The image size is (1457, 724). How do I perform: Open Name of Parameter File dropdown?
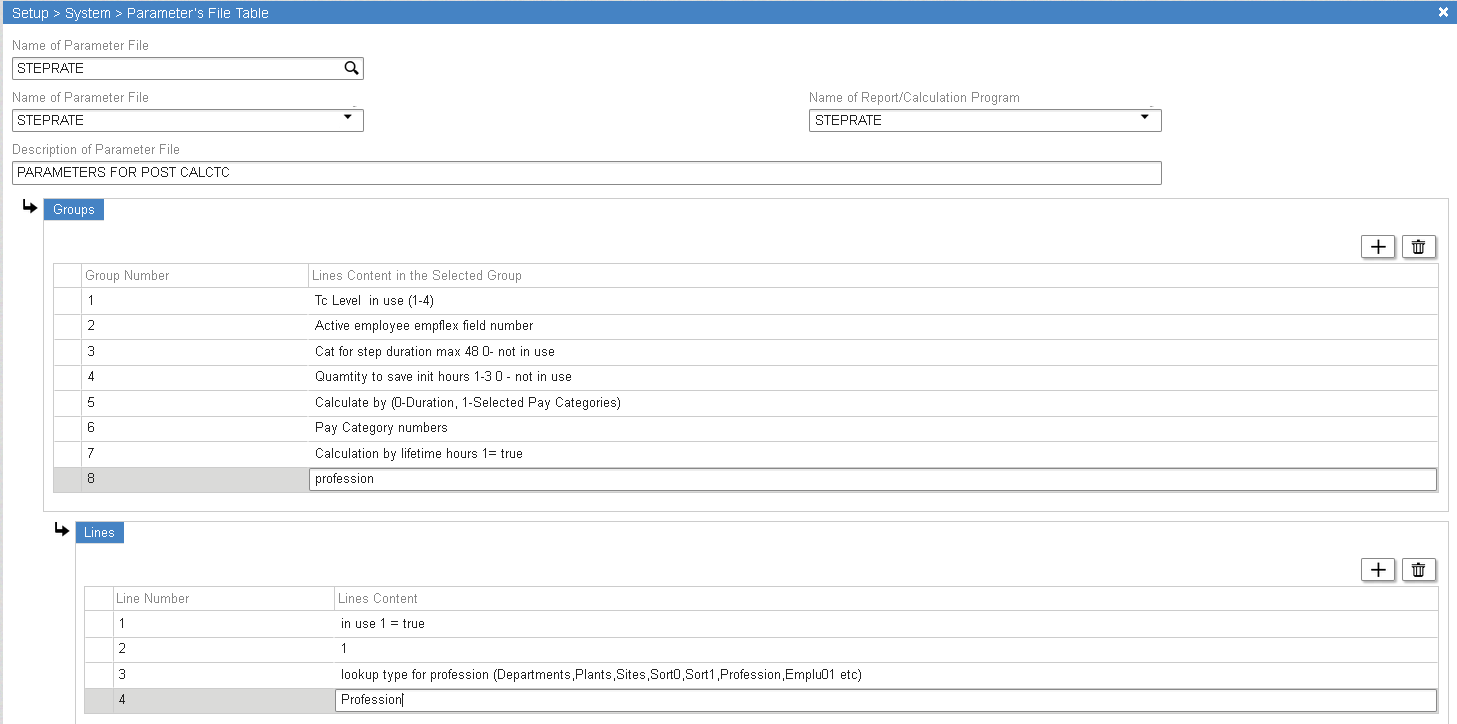click(347, 118)
